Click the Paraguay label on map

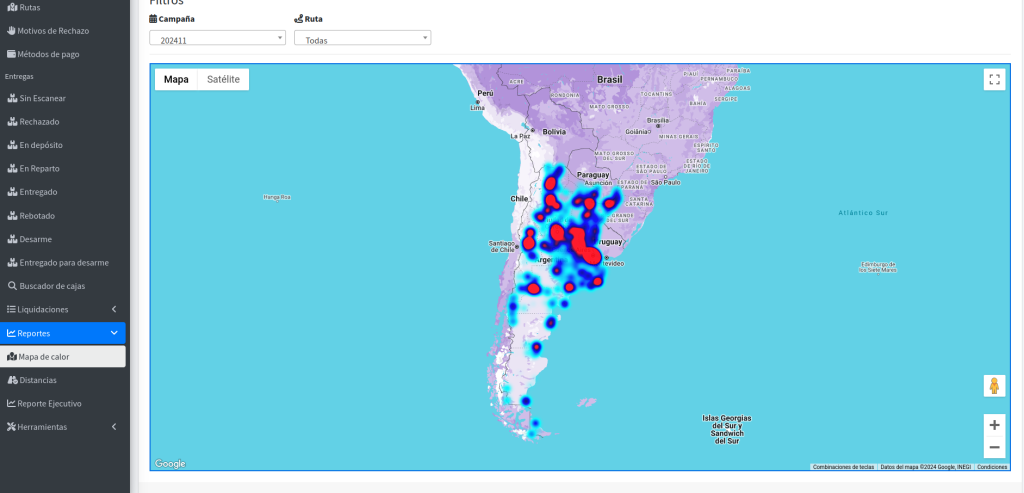pyautogui.click(x=593, y=175)
